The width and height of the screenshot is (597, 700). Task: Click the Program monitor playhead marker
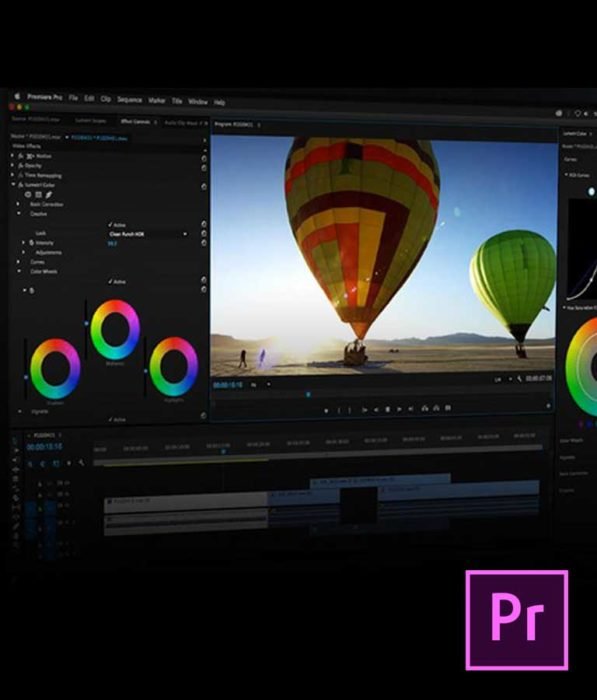(x=308, y=395)
